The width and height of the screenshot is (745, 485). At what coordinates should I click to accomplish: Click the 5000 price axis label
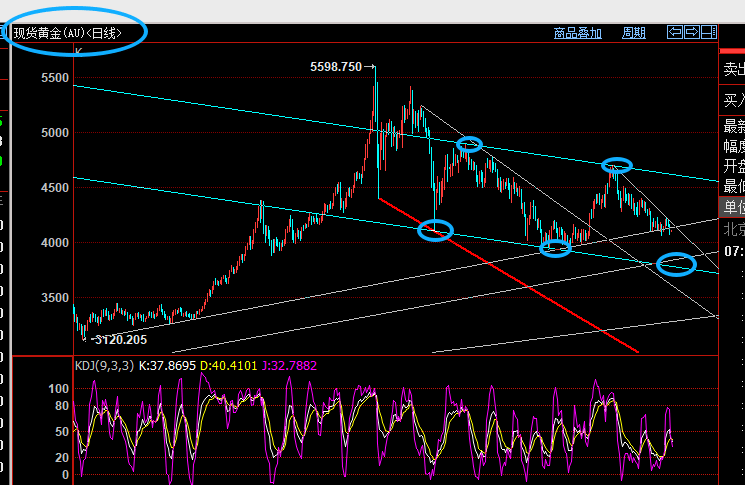pos(55,133)
